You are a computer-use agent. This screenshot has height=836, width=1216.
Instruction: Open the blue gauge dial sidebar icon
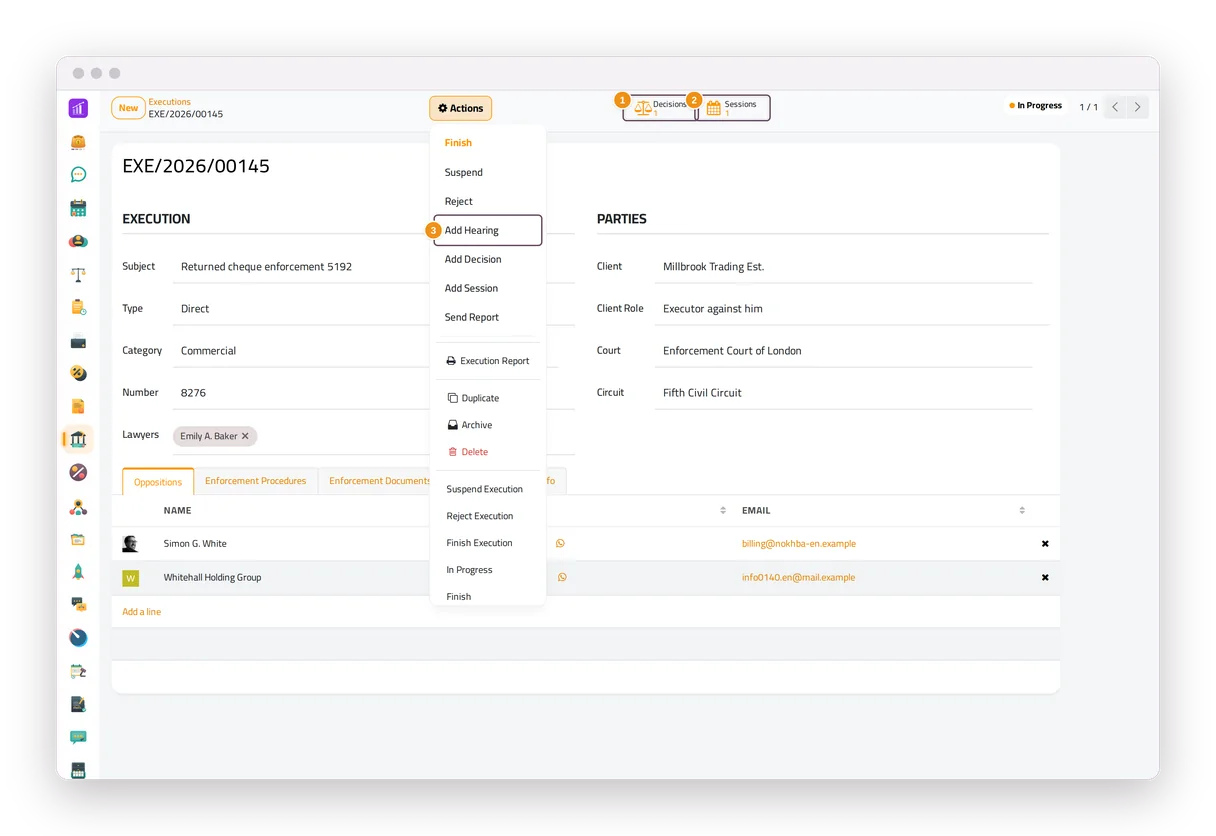(x=78, y=638)
